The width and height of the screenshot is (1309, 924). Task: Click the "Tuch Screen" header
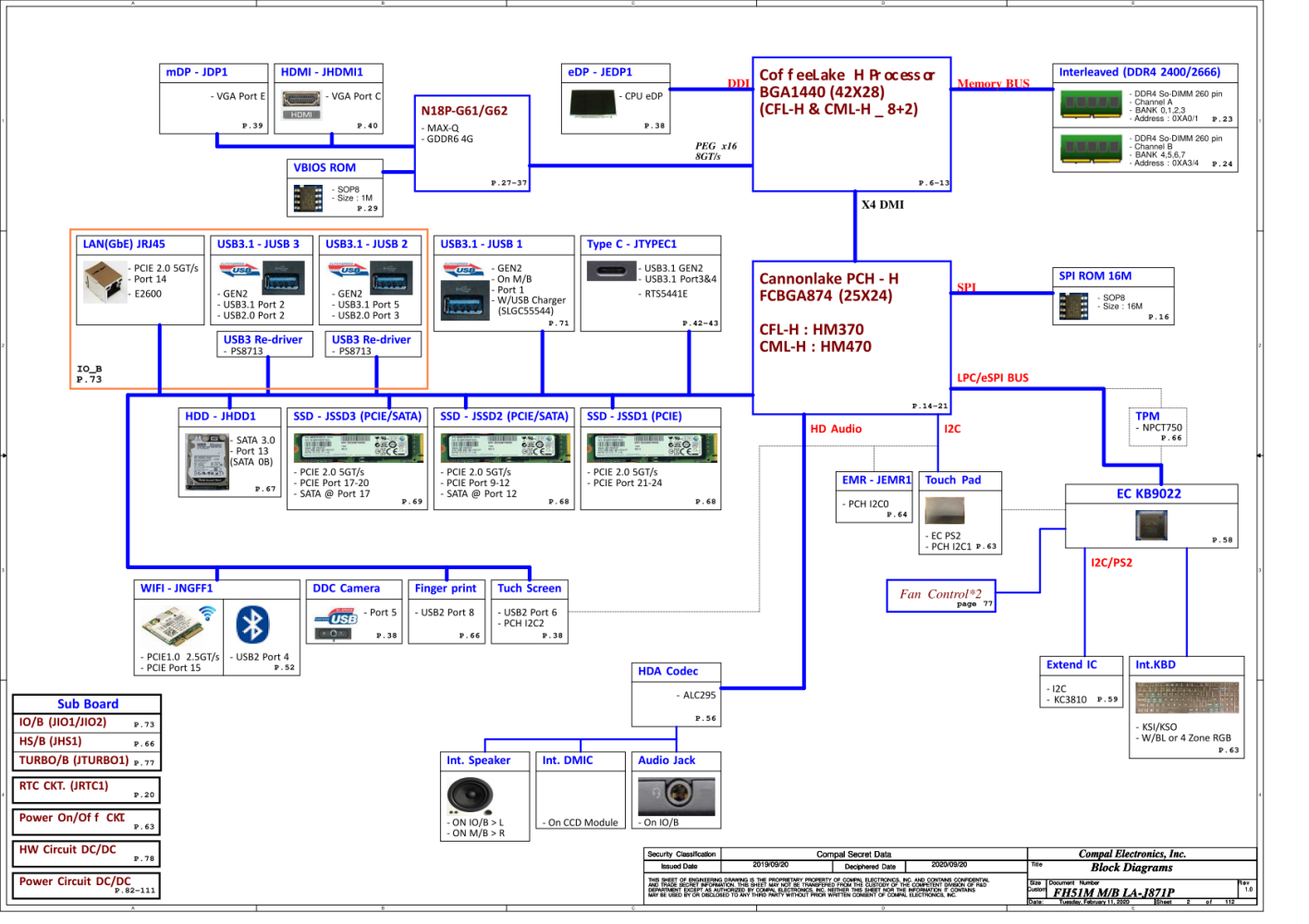coord(529,588)
